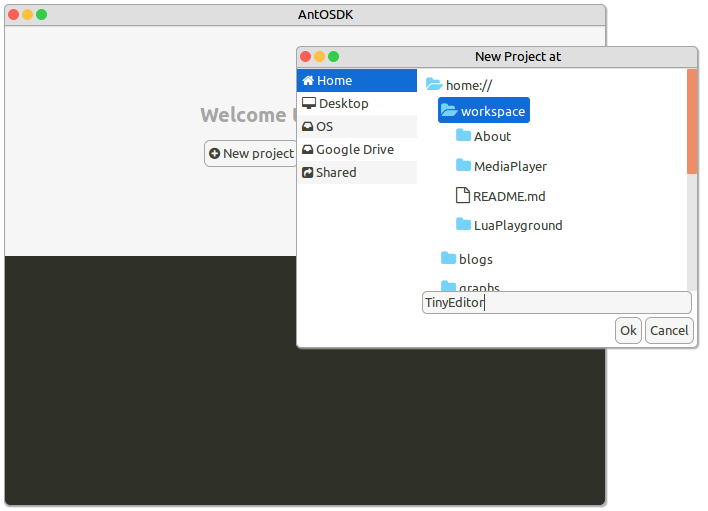Image resolution: width=708 pixels, height=511 pixels.
Task: Click the TinyEditor project name field
Action: click(556, 303)
